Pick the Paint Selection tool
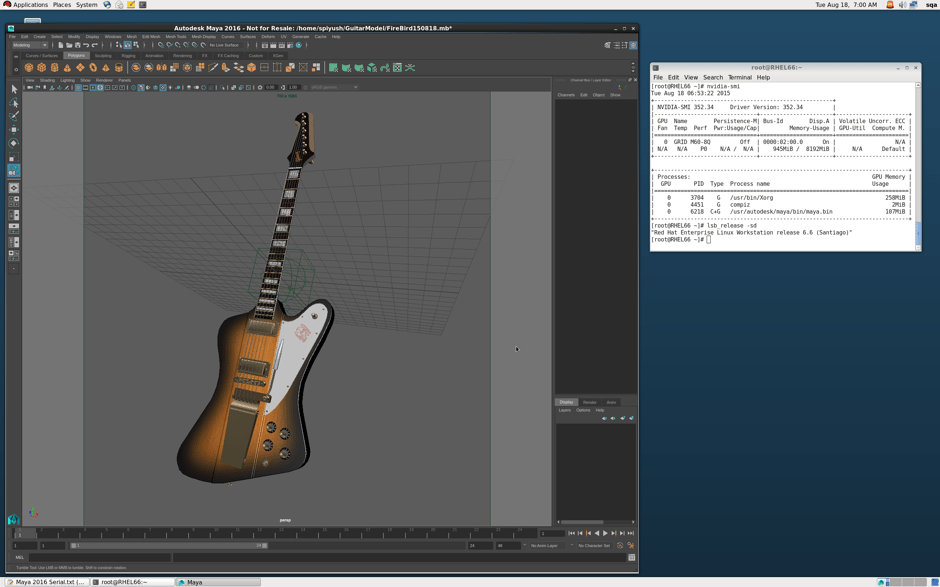This screenshot has height=587, width=940. pos(14,116)
